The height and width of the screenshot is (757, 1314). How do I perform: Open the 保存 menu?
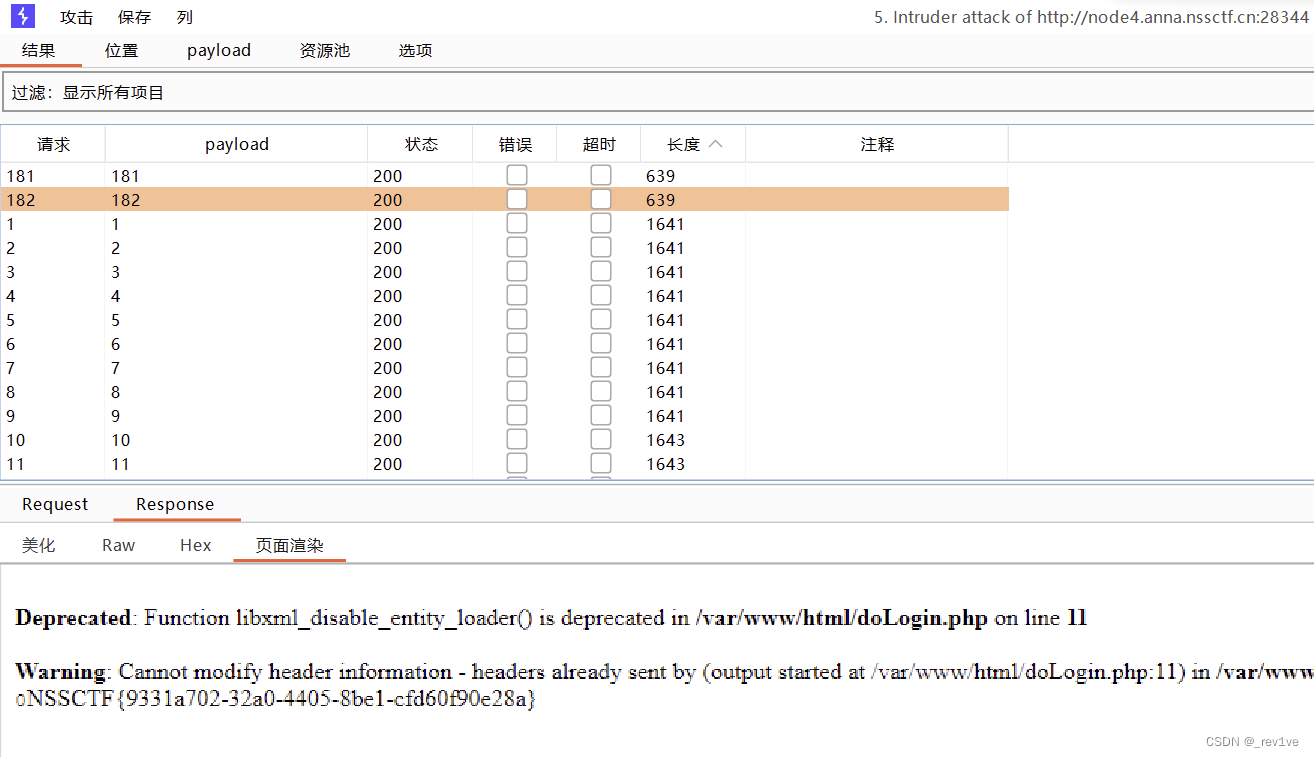pyautogui.click(x=134, y=17)
